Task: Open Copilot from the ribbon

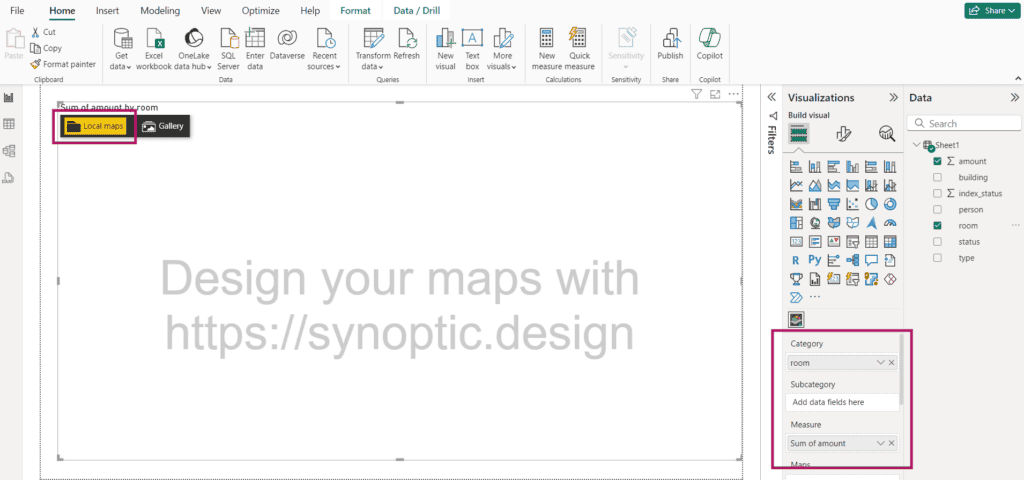Action: click(710, 39)
